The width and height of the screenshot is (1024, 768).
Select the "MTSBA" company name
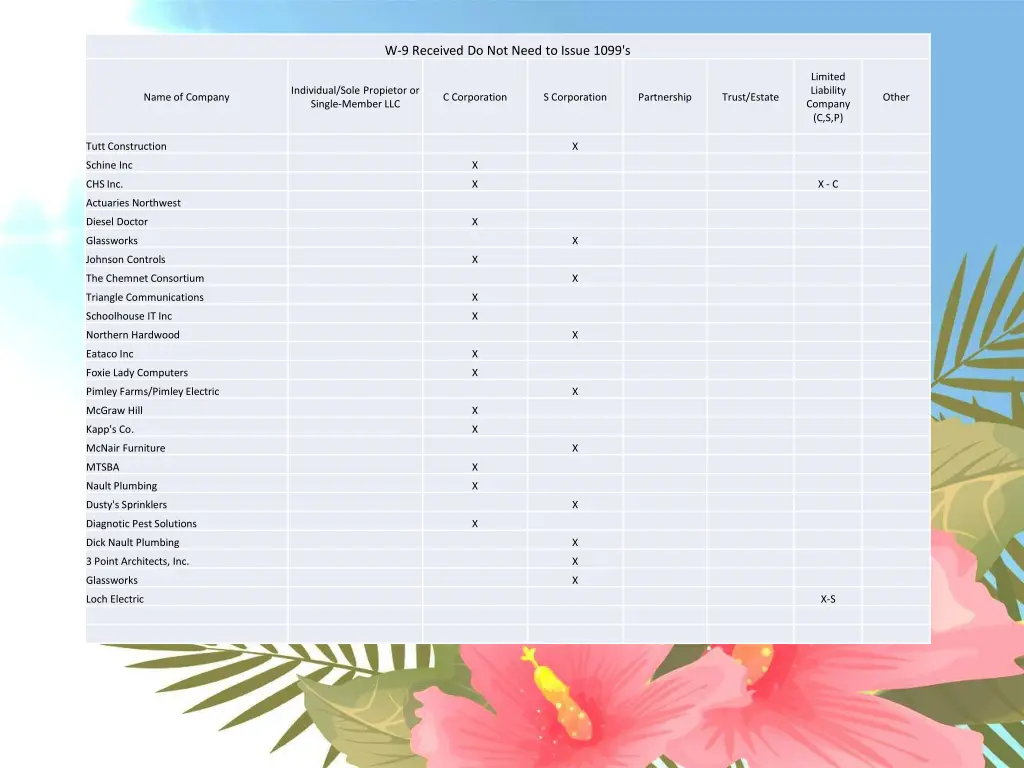pyautogui.click(x=103, y=467)
